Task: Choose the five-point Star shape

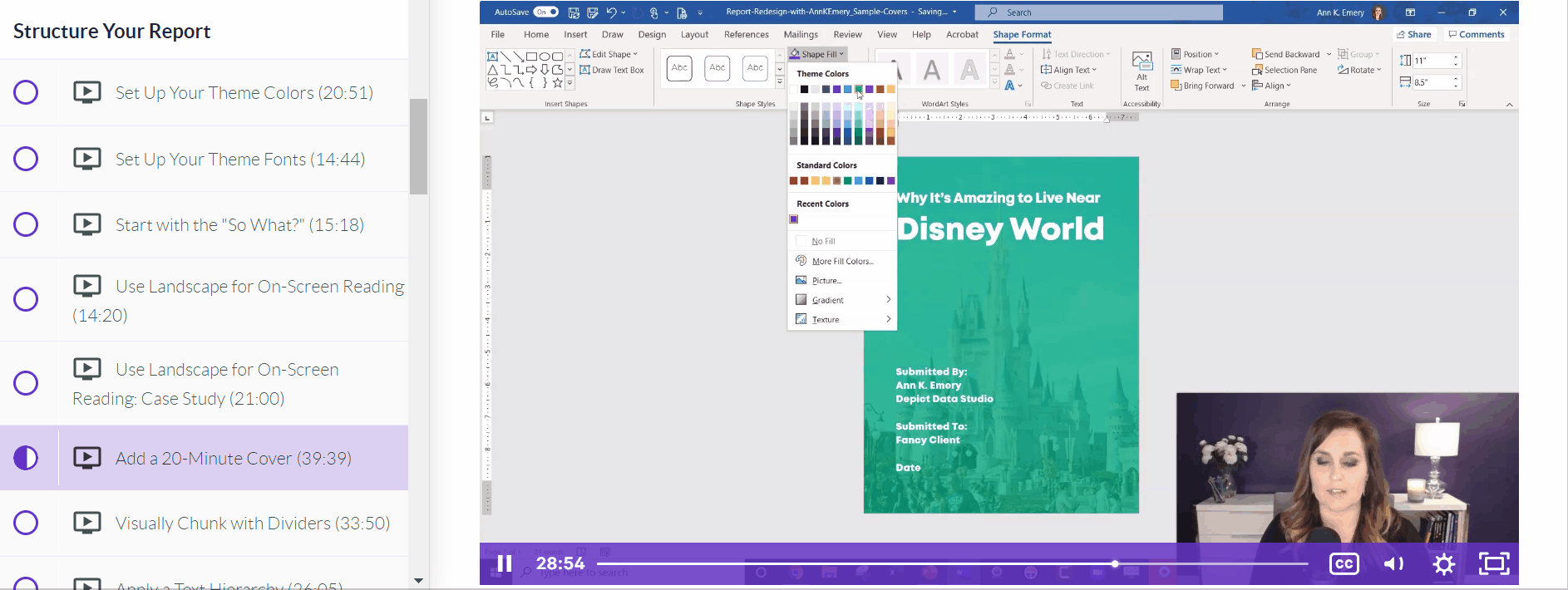Action: [x=558, y=83]
